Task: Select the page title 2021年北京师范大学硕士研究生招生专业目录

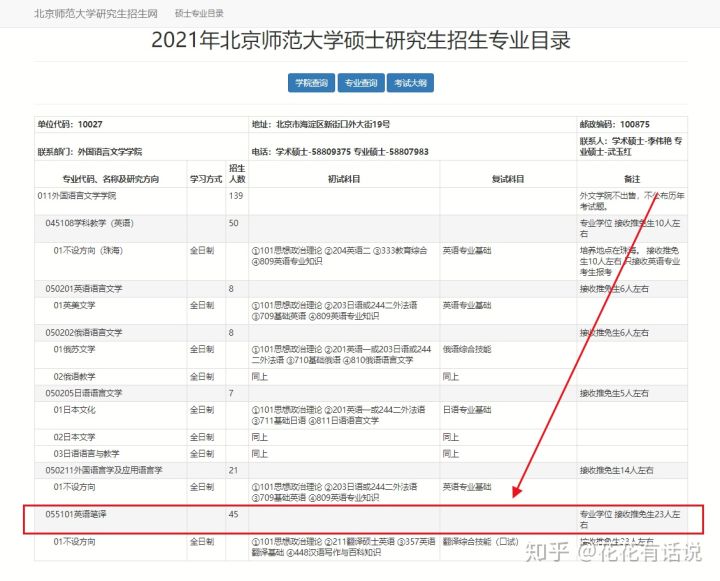Action: tap(360, 40)
